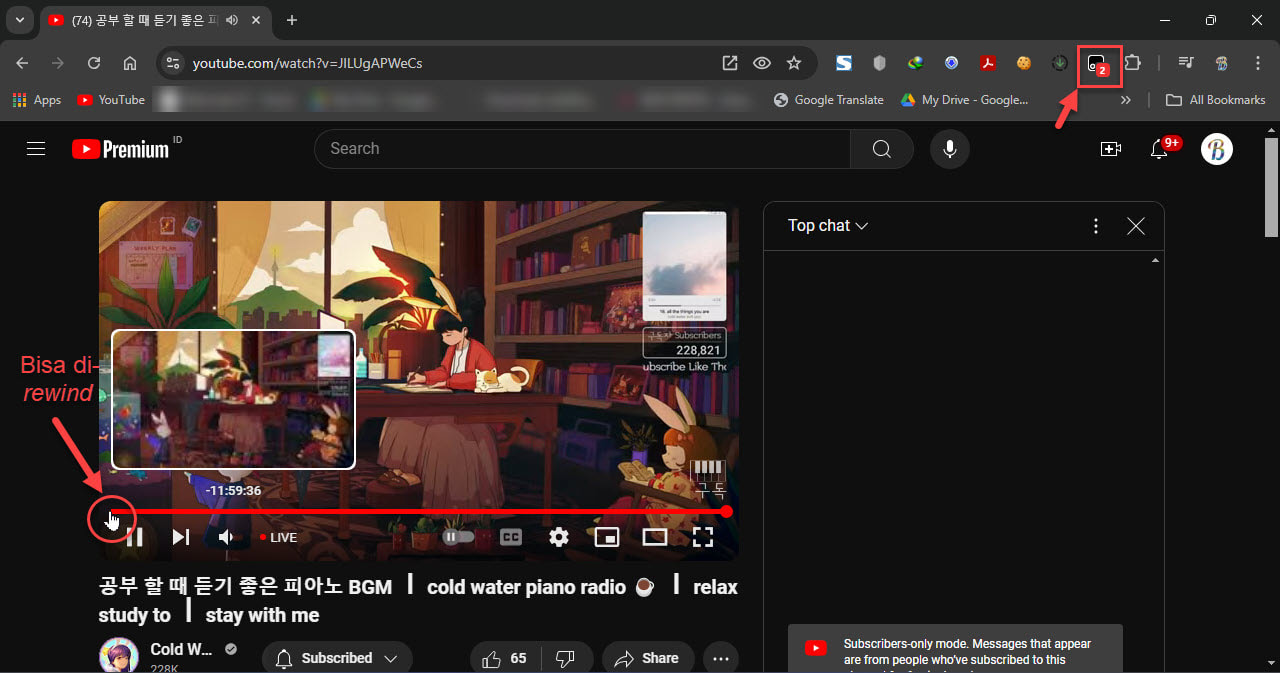Switch to theater mode
The height and width of the screenshot is (673, 1280).
click(x=655, y=537)
